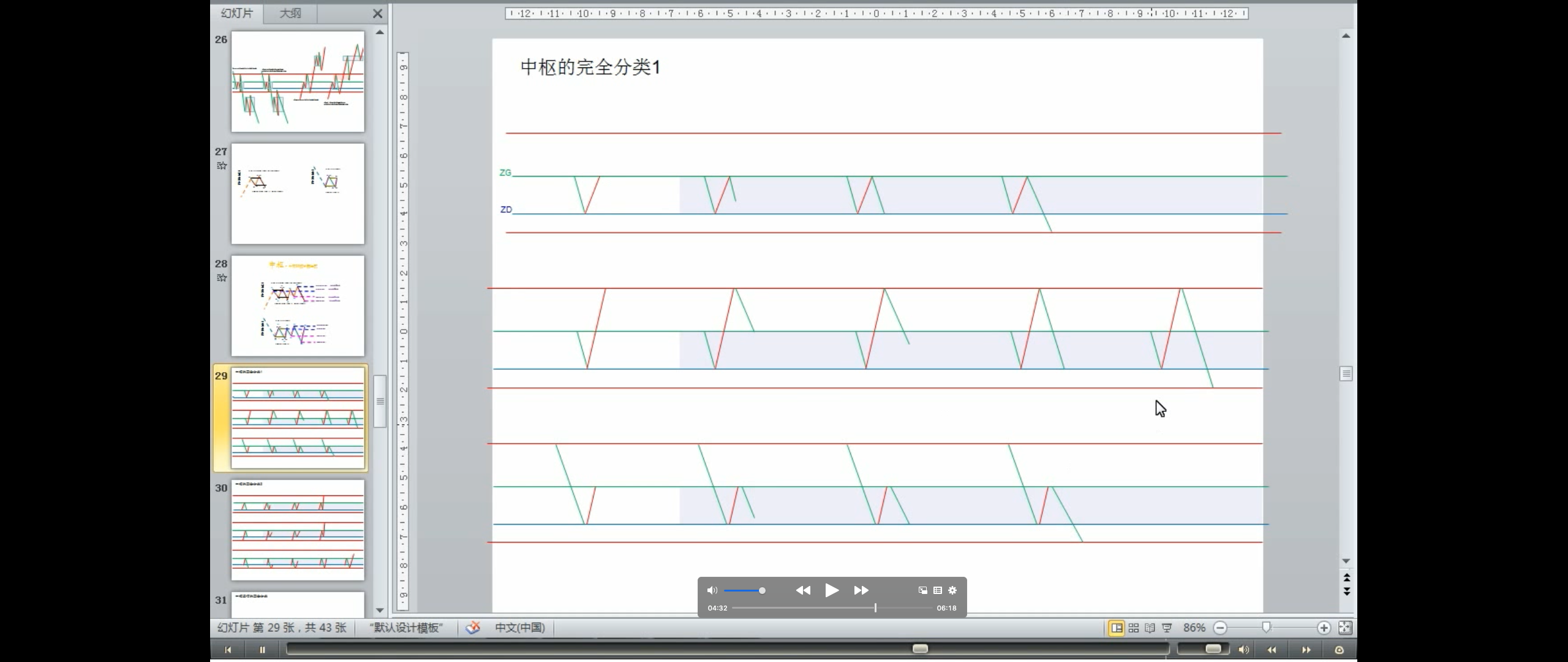This screenshot has width=1568, height=662.
Task: Click the 中文(中国) language indicator
Action: tap(519, 628)
